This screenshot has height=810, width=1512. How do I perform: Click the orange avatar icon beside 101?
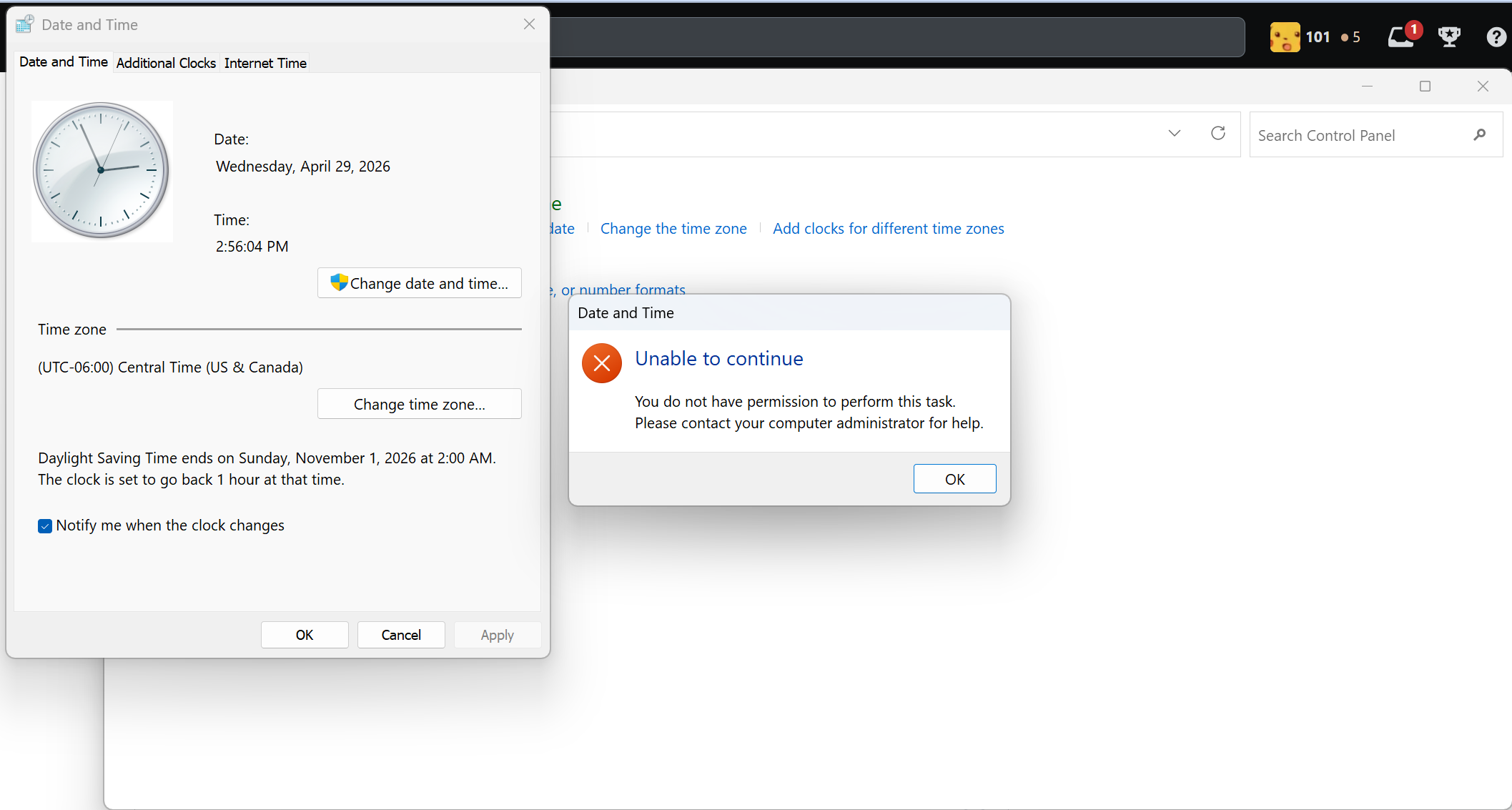point(1285,37)
